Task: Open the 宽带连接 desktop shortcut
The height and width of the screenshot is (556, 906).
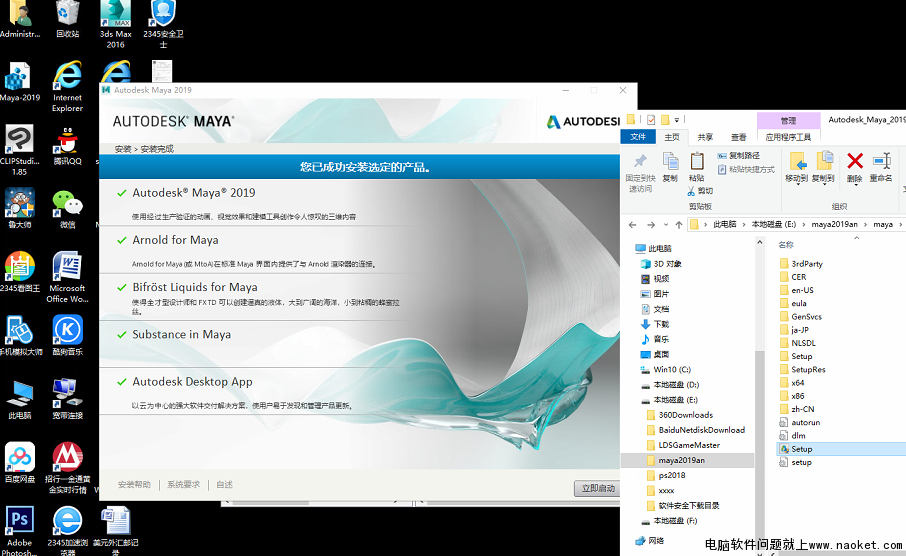Action: point(68,399)
